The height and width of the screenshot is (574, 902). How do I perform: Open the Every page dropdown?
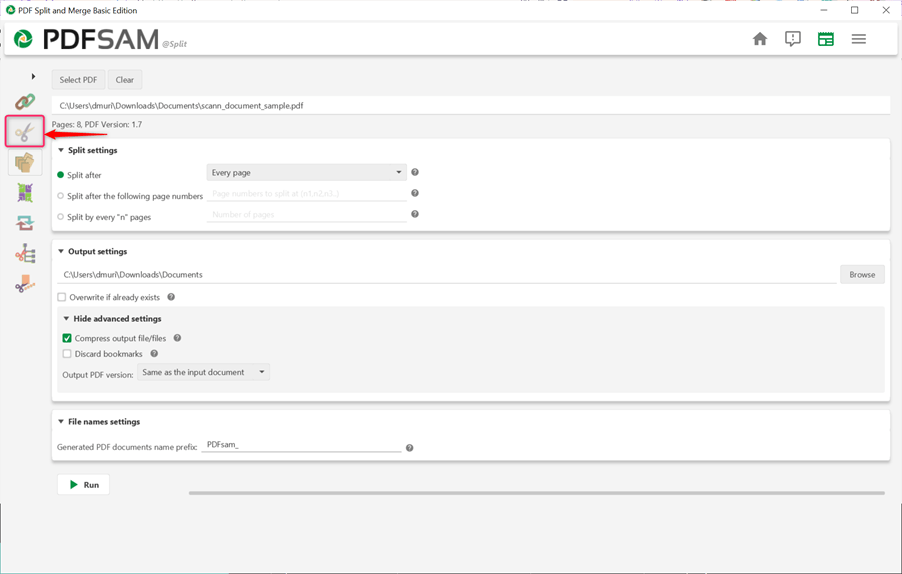[x=307, y=173]
